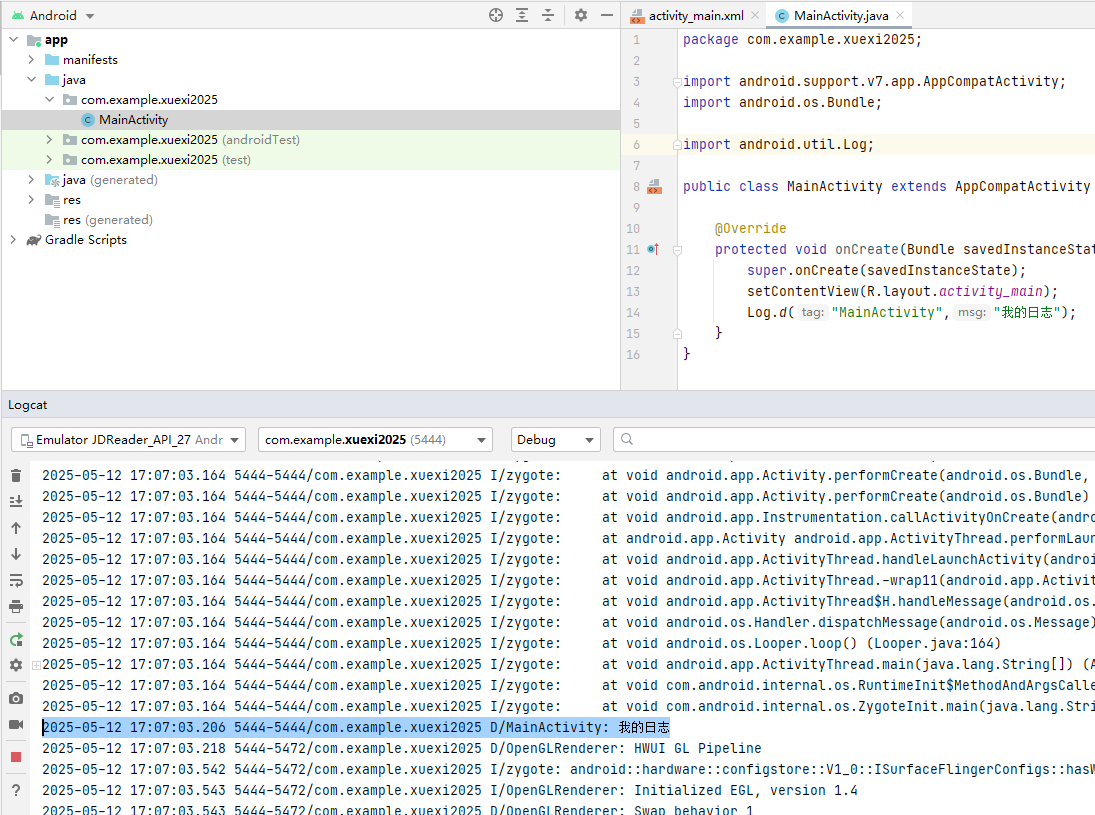Viewport: 1095px width, 815px height.
Task: Open the Android project view dropdown
Action: 54,15
